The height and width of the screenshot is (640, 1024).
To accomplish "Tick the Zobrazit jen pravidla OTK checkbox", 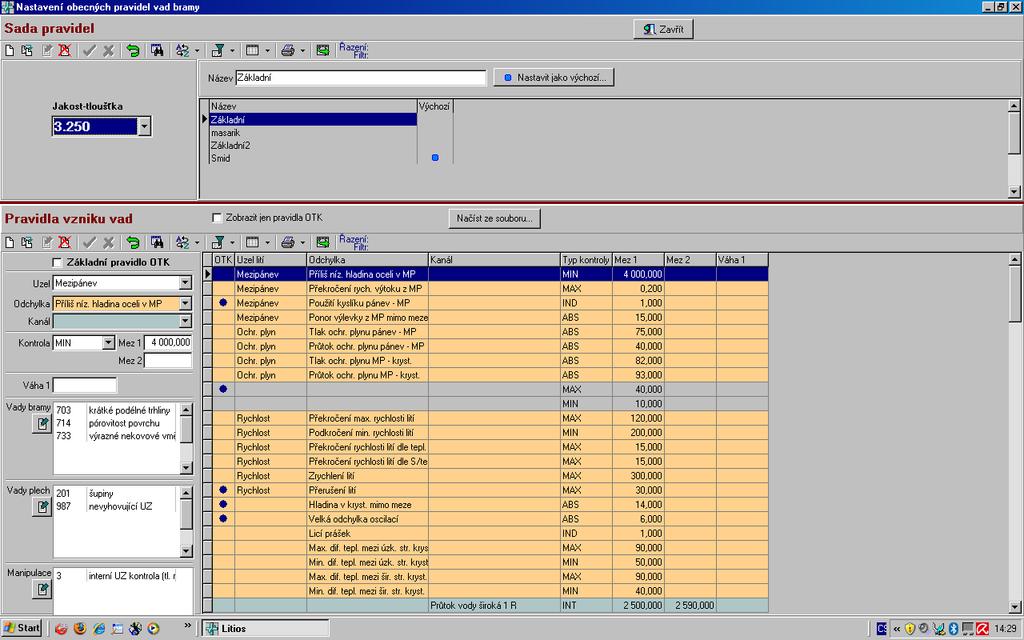I will (x=217, y=218).
